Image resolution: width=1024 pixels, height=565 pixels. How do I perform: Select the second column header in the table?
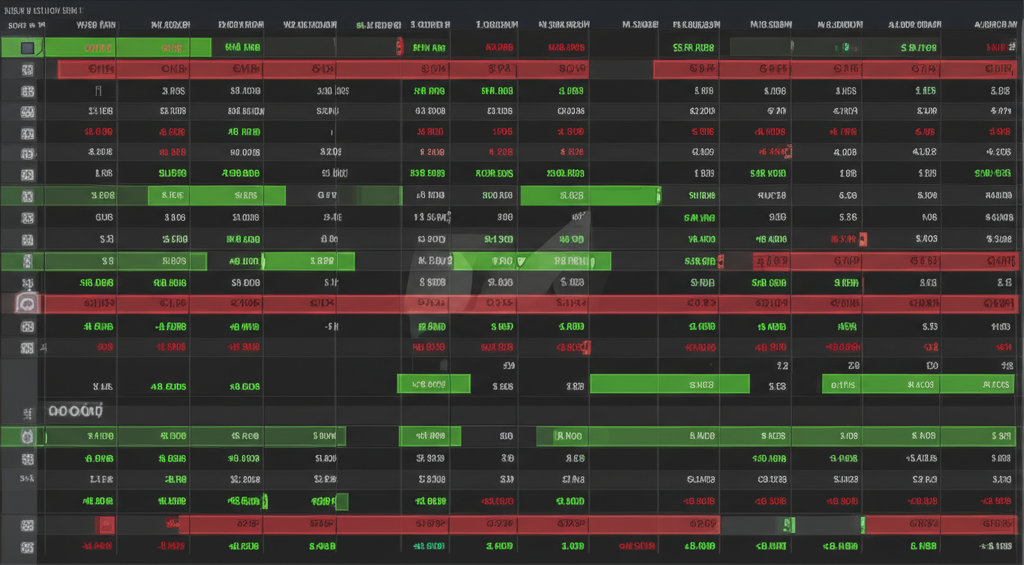point(170,25)
